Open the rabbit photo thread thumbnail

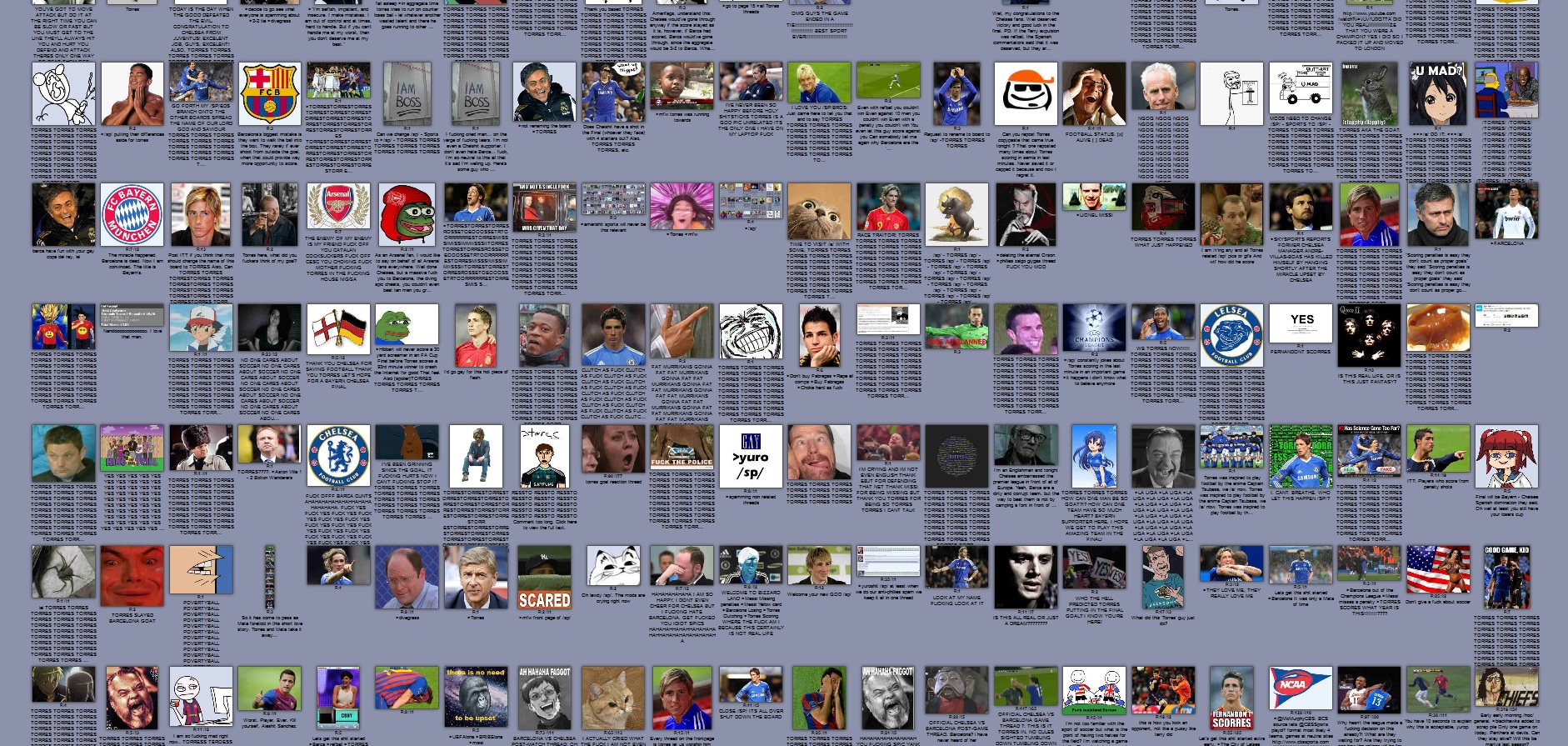tap(1369, 94)
